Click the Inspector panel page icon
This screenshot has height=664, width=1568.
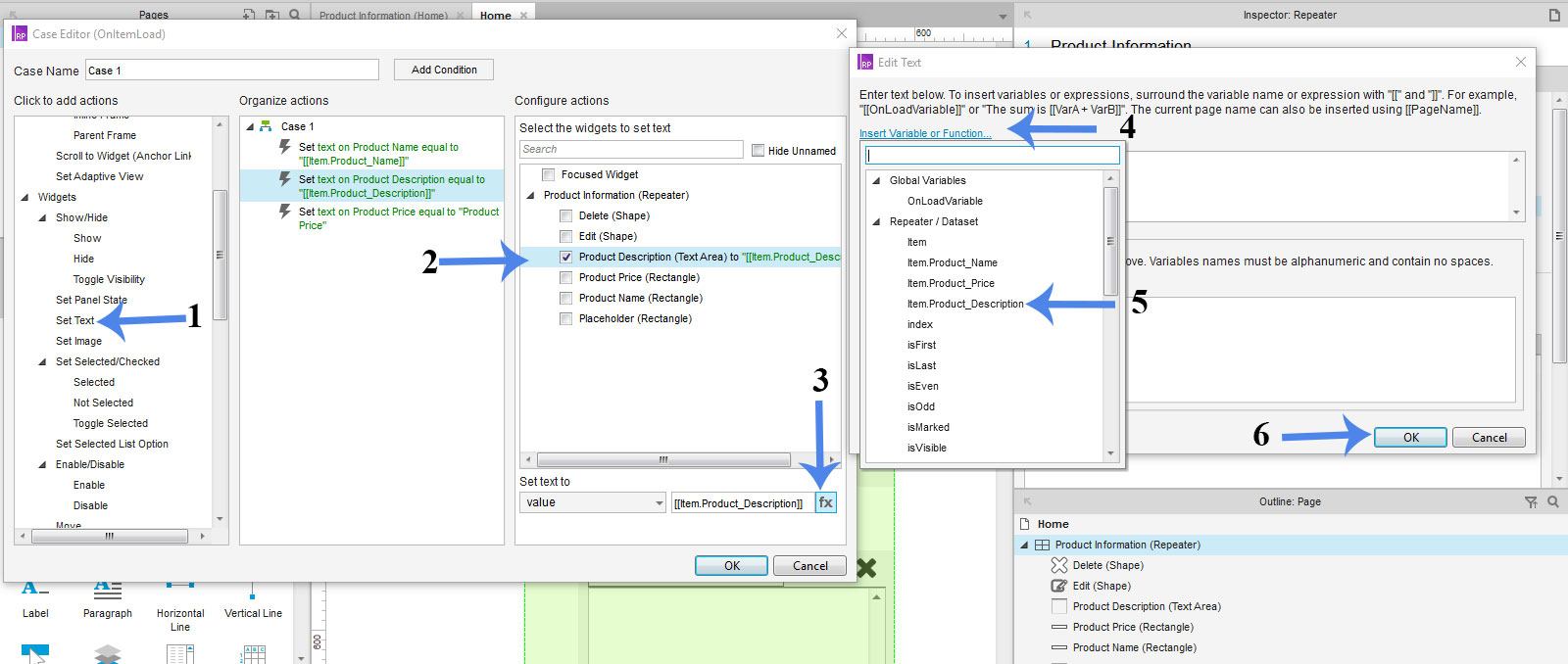(x=1554, y=15)
